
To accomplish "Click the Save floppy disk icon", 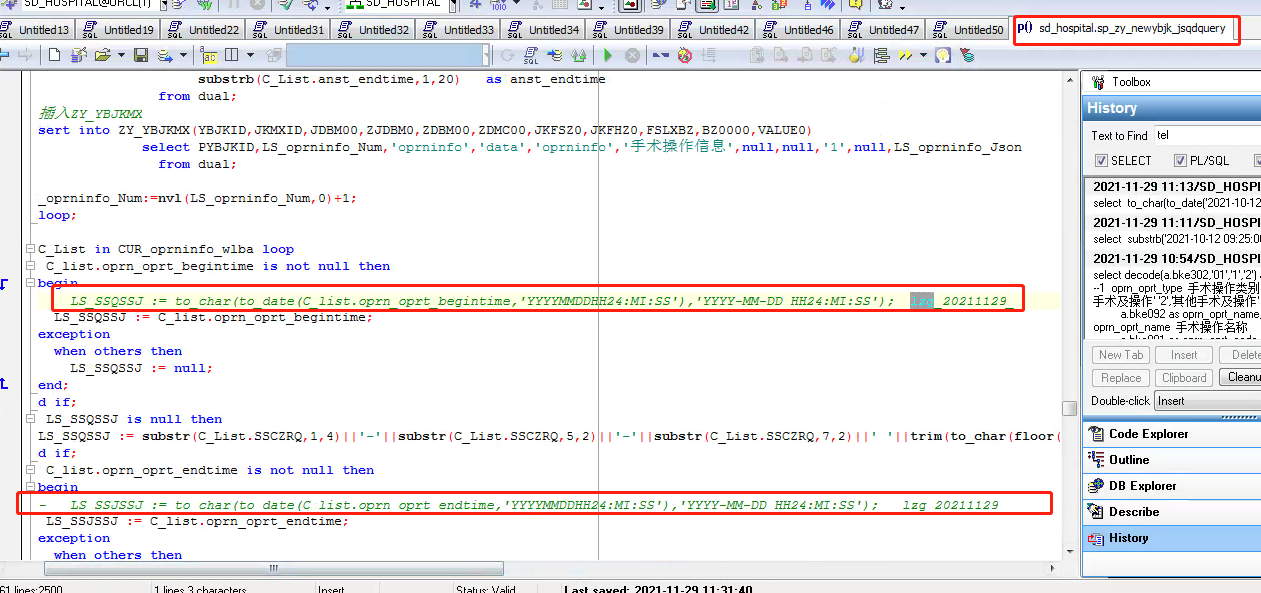I will click(x=141, y=55).
